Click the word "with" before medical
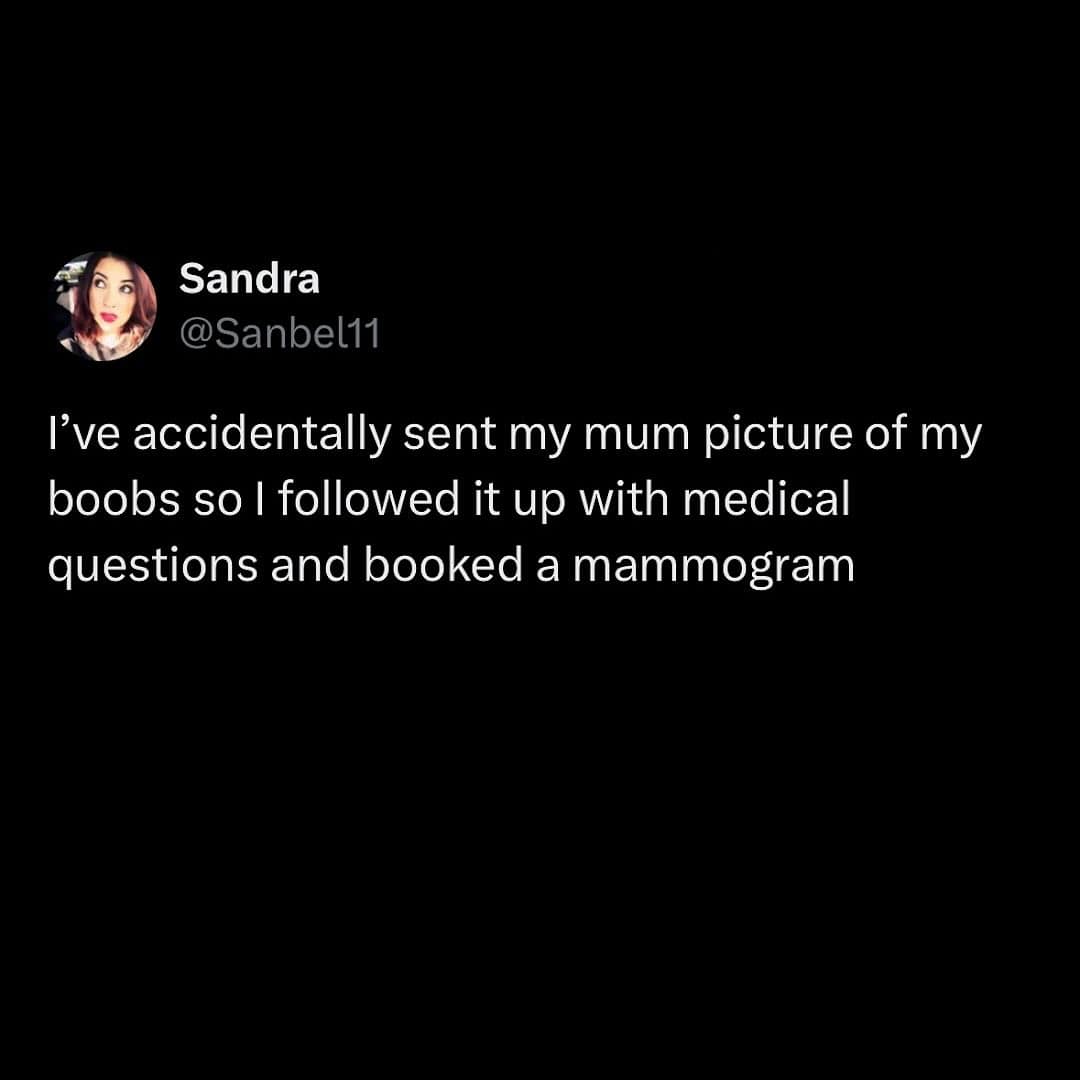This screenshot has width=1080, height=1080. point(624,499)
